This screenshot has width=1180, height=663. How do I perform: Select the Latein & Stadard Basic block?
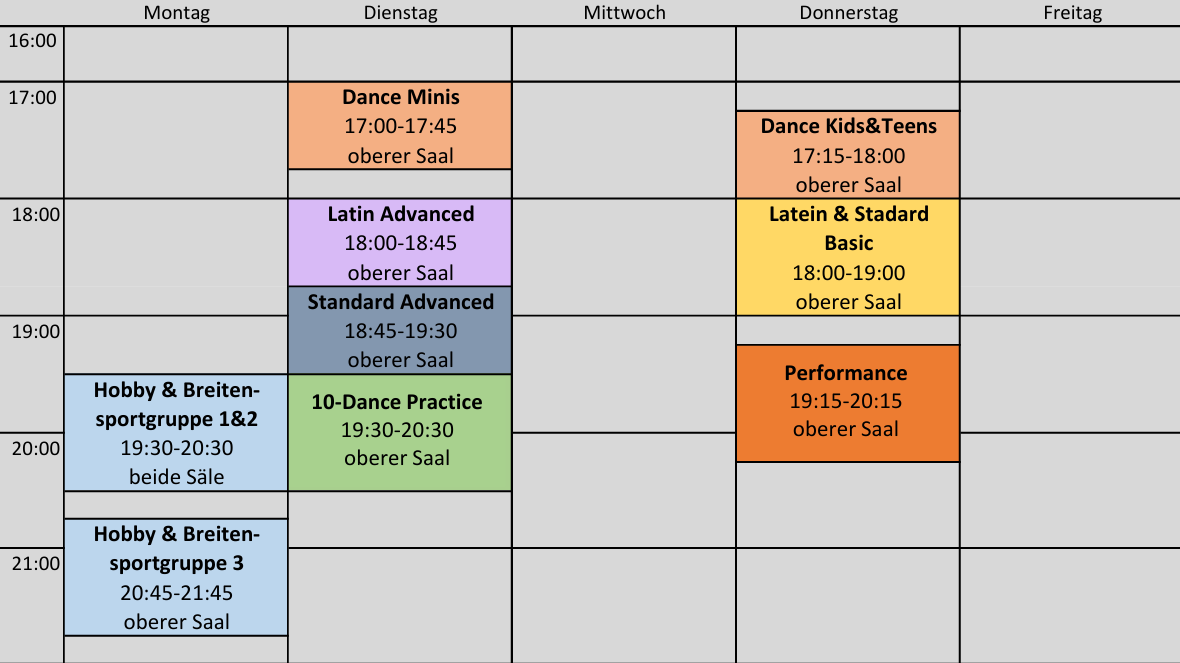coord(848,257)
